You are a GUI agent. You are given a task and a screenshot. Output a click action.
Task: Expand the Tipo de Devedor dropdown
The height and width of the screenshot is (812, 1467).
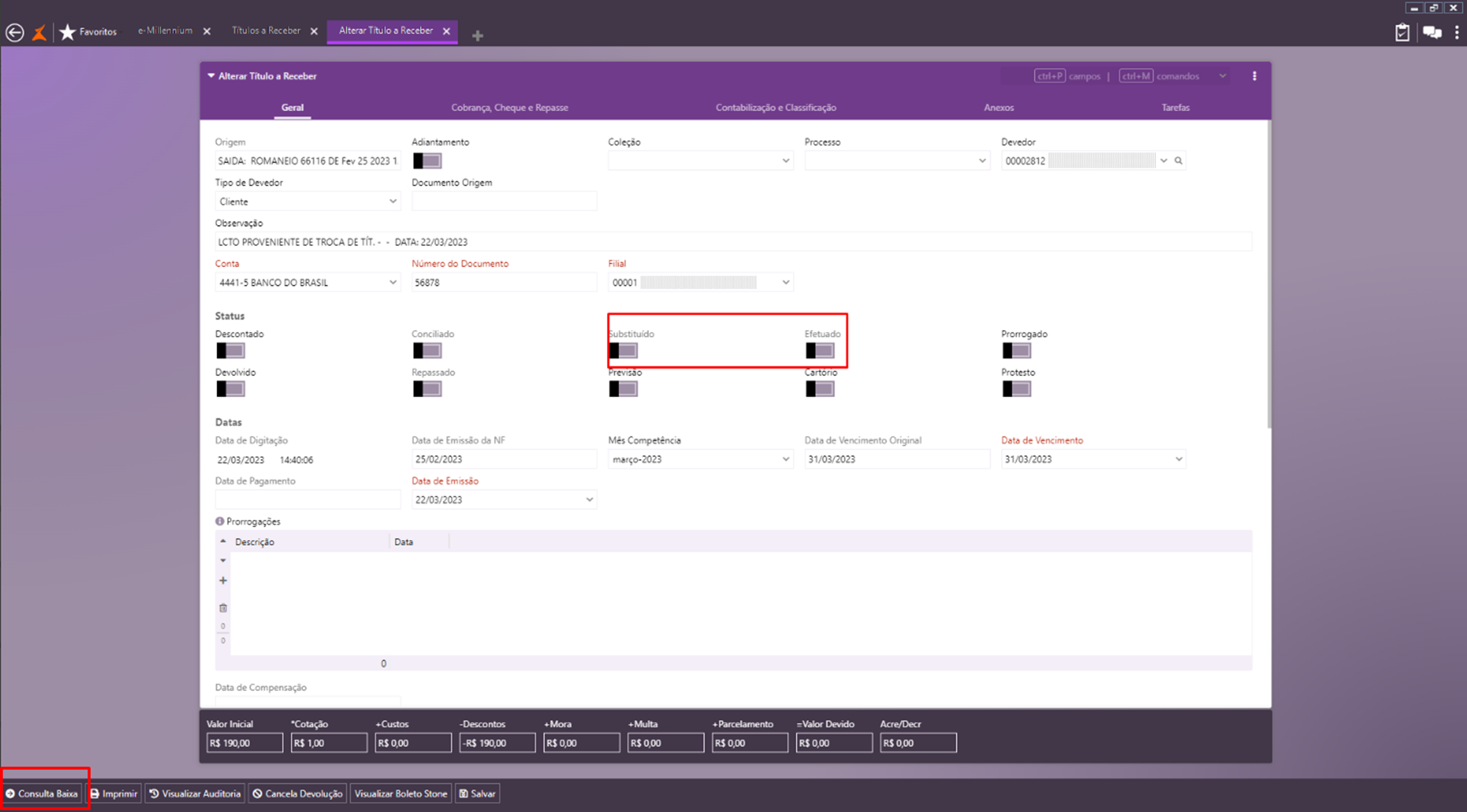coord(392,202)
